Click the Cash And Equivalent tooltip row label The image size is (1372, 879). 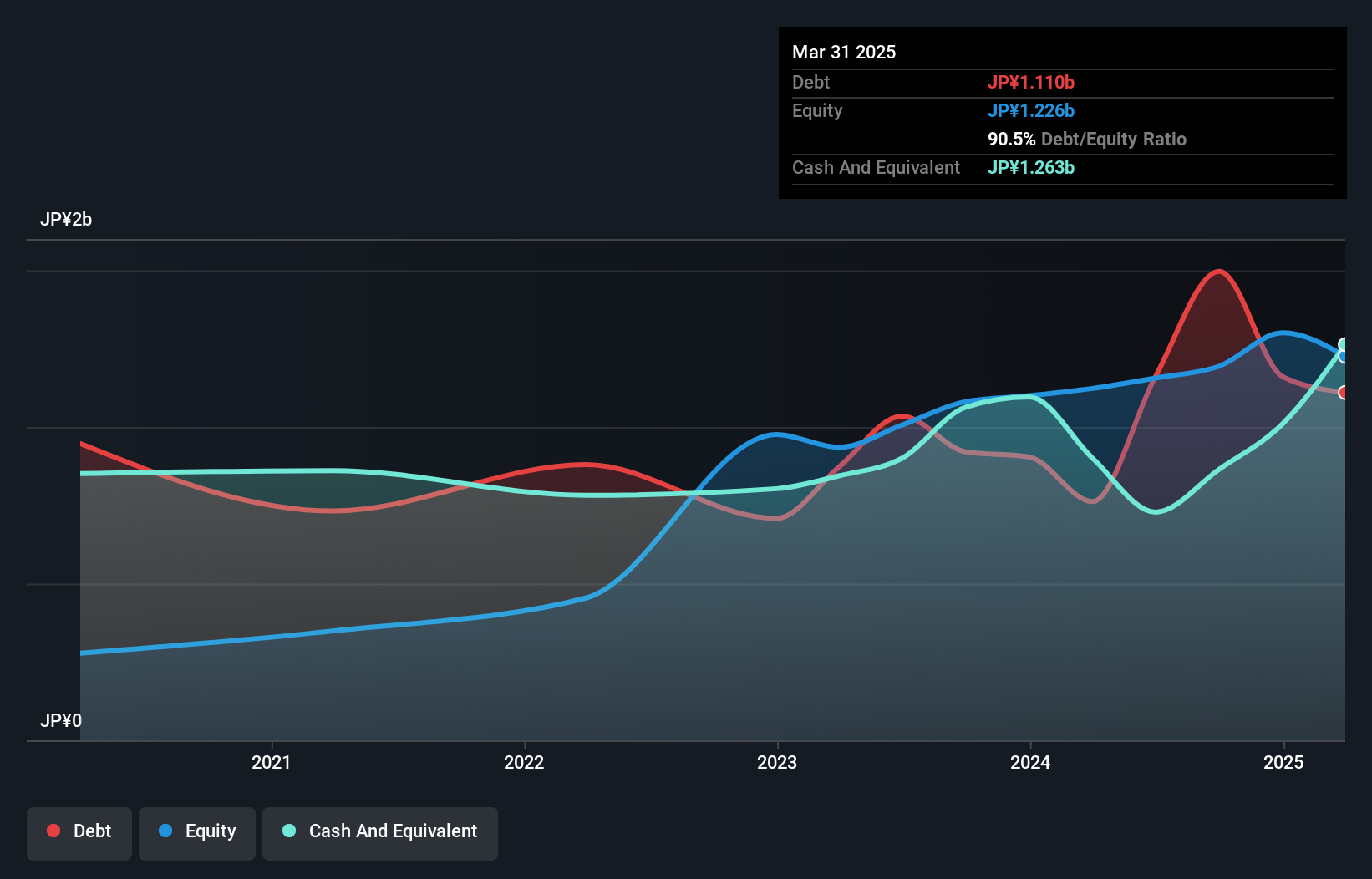876,167
